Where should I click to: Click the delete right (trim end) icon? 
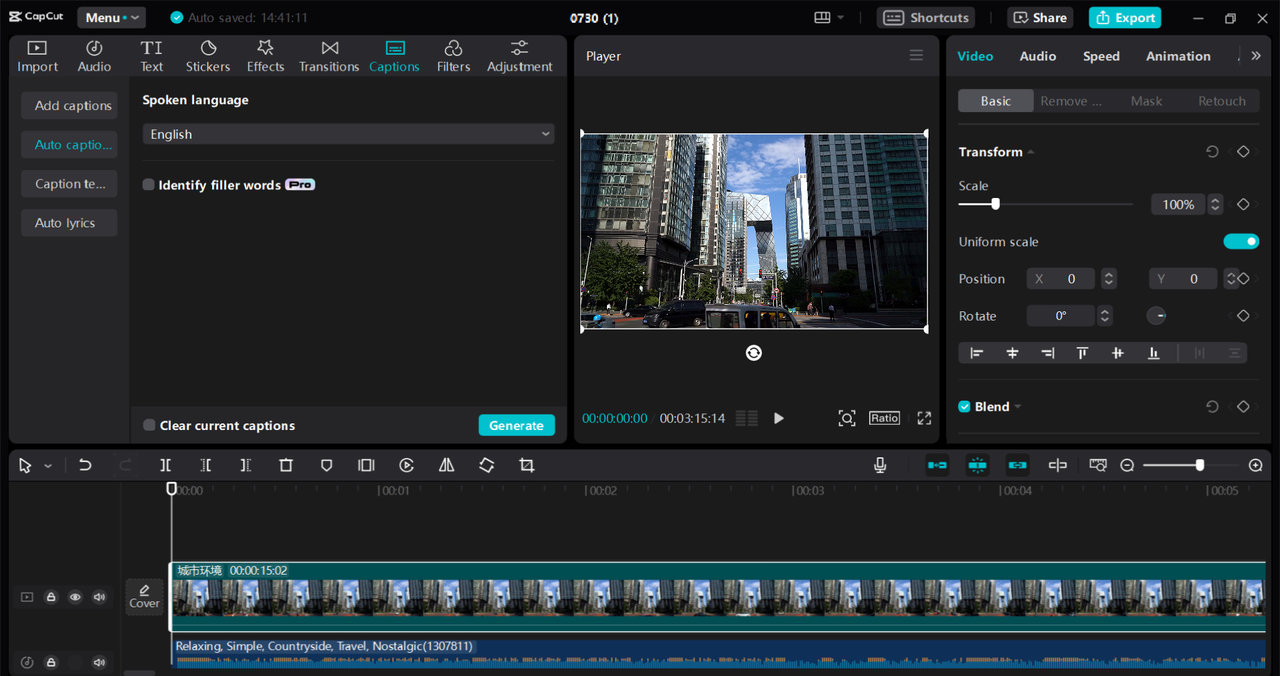pyautogui.click(x=245, y=465)
